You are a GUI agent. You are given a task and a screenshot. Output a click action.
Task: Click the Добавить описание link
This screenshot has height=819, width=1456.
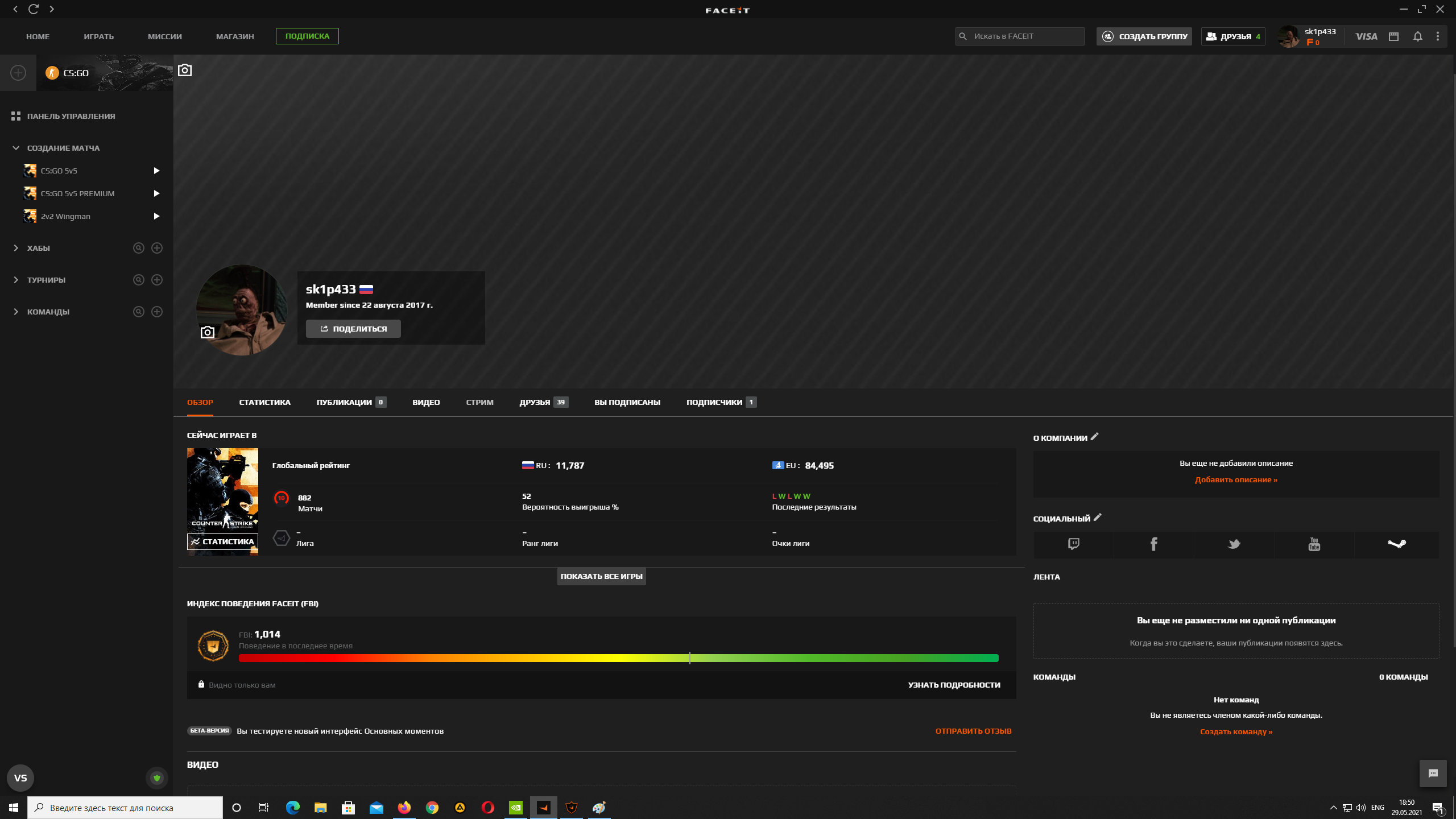[1236, 479]
